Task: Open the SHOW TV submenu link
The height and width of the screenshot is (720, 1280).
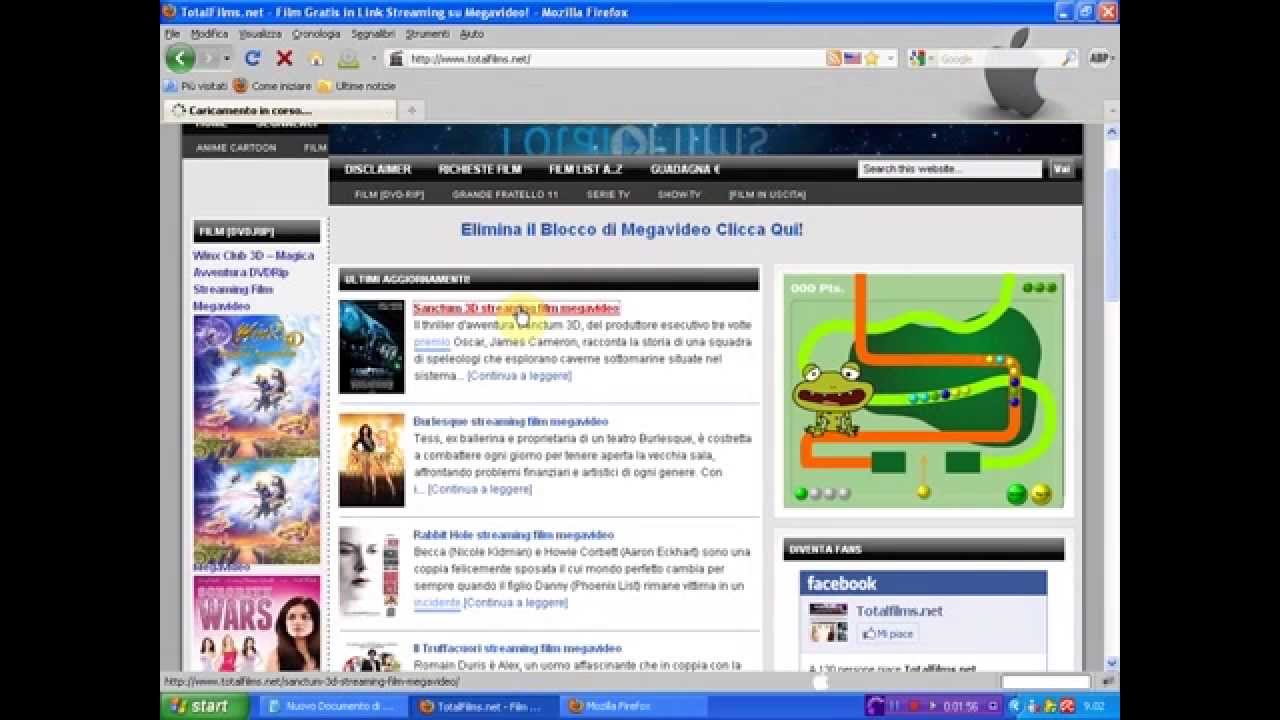Action: click(x=679, y=194)
